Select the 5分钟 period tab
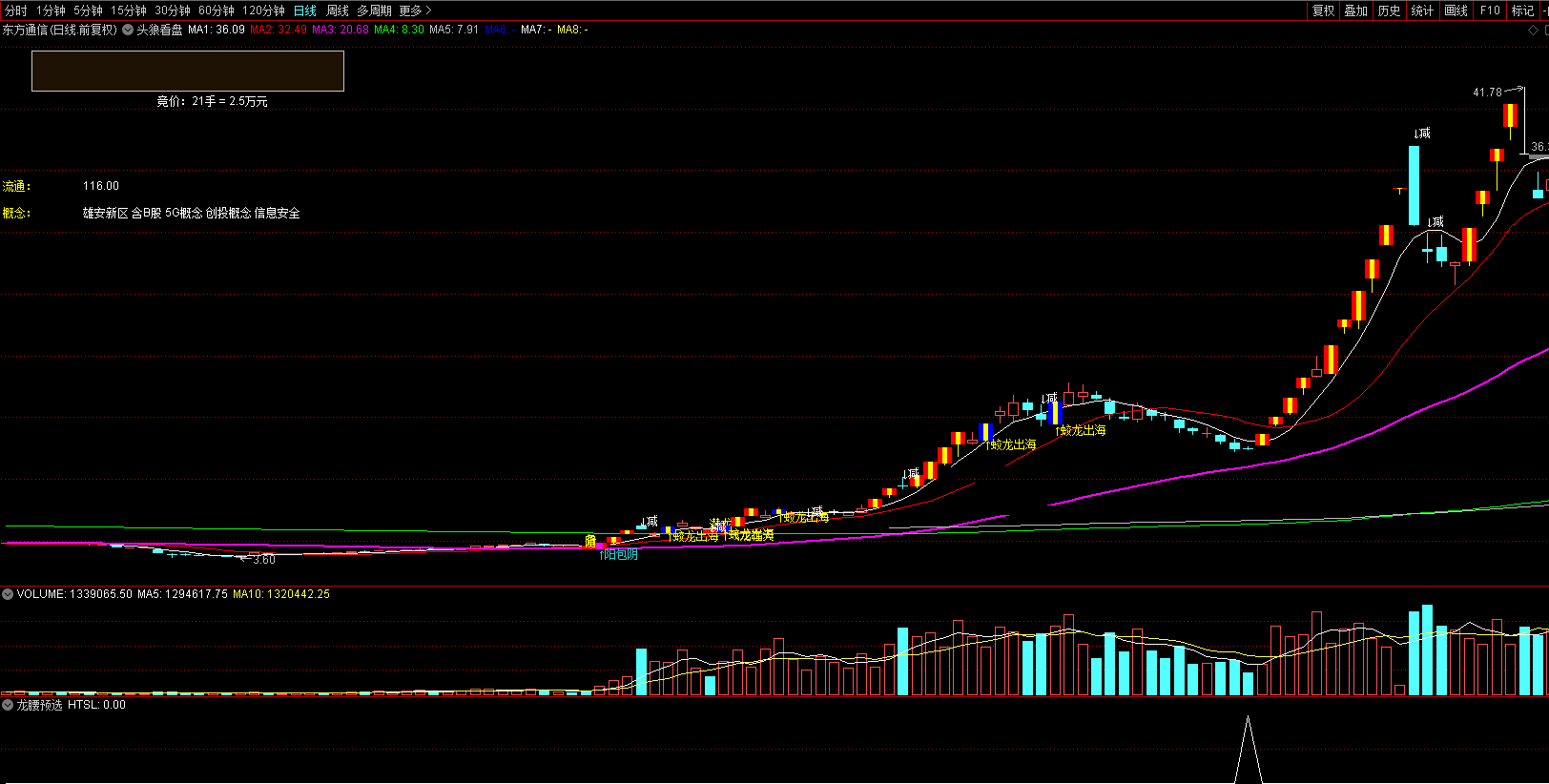The width and height of the screenshot is (1549, 784). pyautogui.click(x=88, y=10)
